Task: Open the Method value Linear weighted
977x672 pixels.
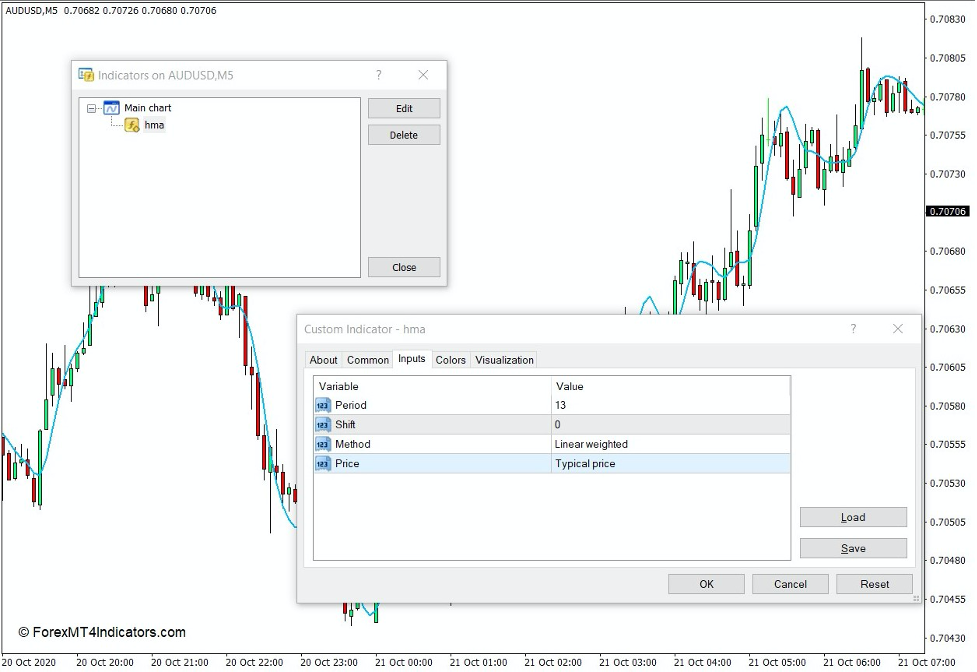Action: click(x=670, y=444)
